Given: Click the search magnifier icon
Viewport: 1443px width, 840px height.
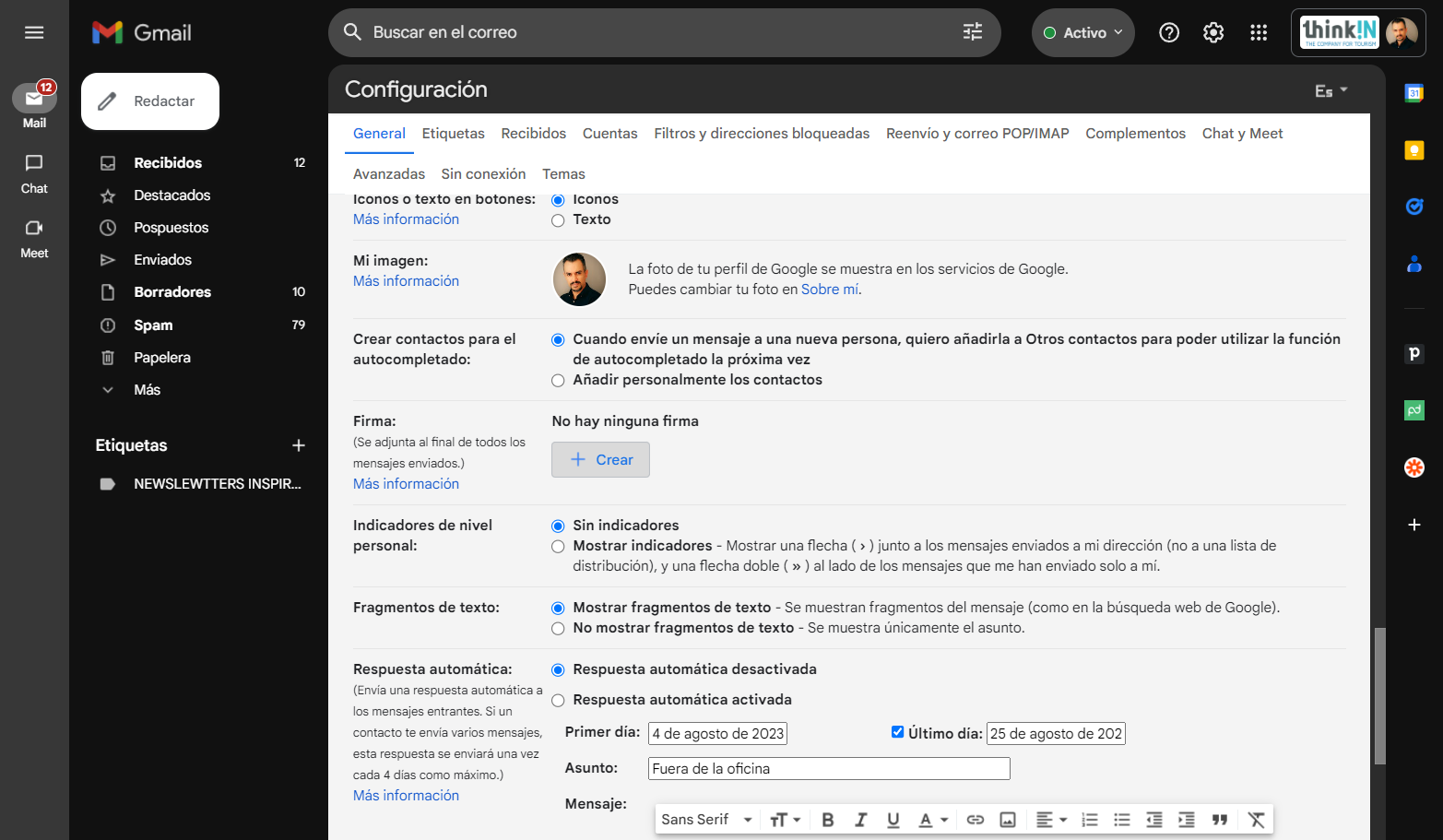Looking at the screenshot, I should (352, 32).
